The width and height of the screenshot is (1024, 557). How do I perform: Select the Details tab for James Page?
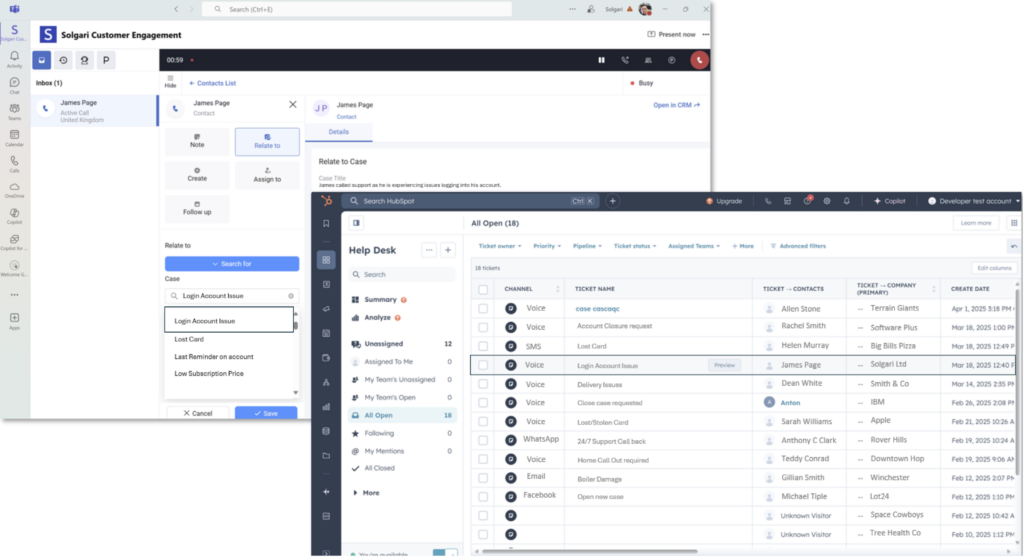pyautogui.click(x=338, y=132)
